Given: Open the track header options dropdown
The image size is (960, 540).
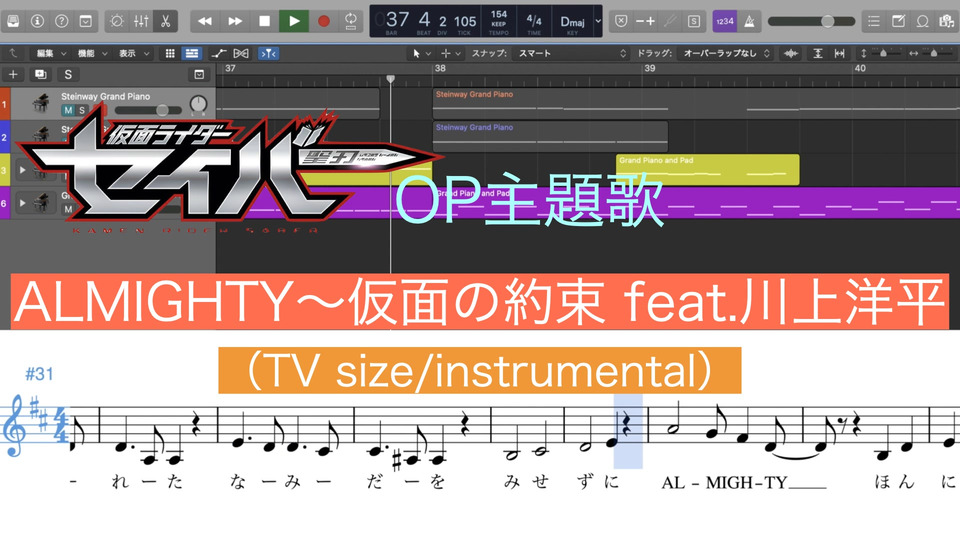Looking at the screenshot, I should click(x=199, y=74).
